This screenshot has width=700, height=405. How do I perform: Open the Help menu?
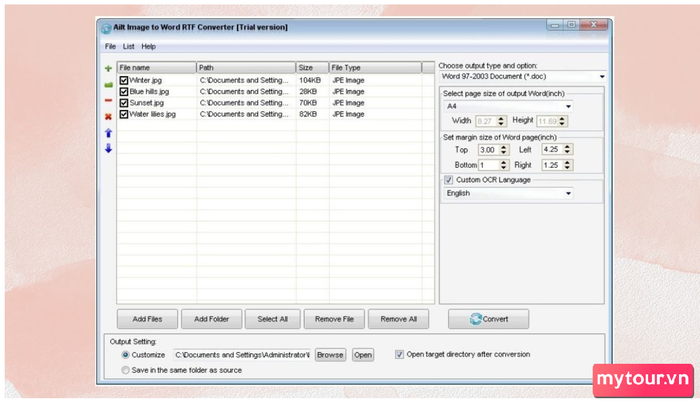pos(149,46)
